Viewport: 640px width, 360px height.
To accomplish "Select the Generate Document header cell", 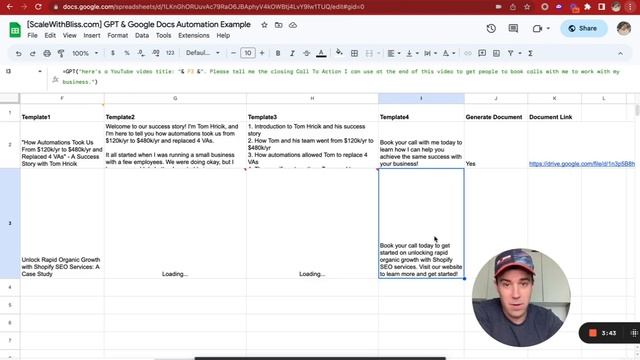I will pyautogui.click(x=496, y=113).
